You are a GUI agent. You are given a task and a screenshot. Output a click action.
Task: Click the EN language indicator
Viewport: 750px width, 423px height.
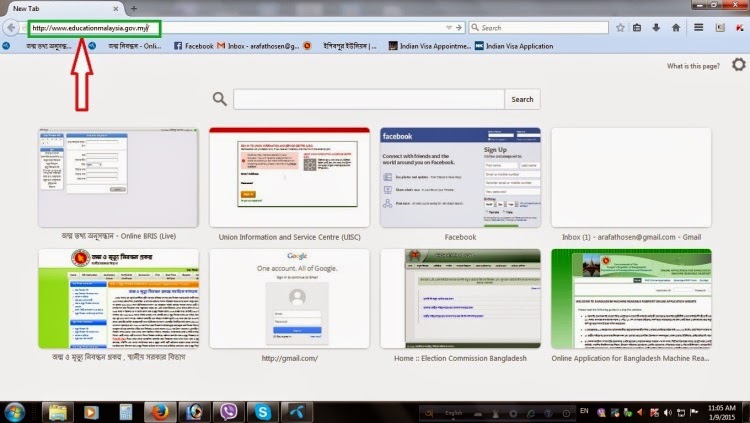(x=584, y=411)
